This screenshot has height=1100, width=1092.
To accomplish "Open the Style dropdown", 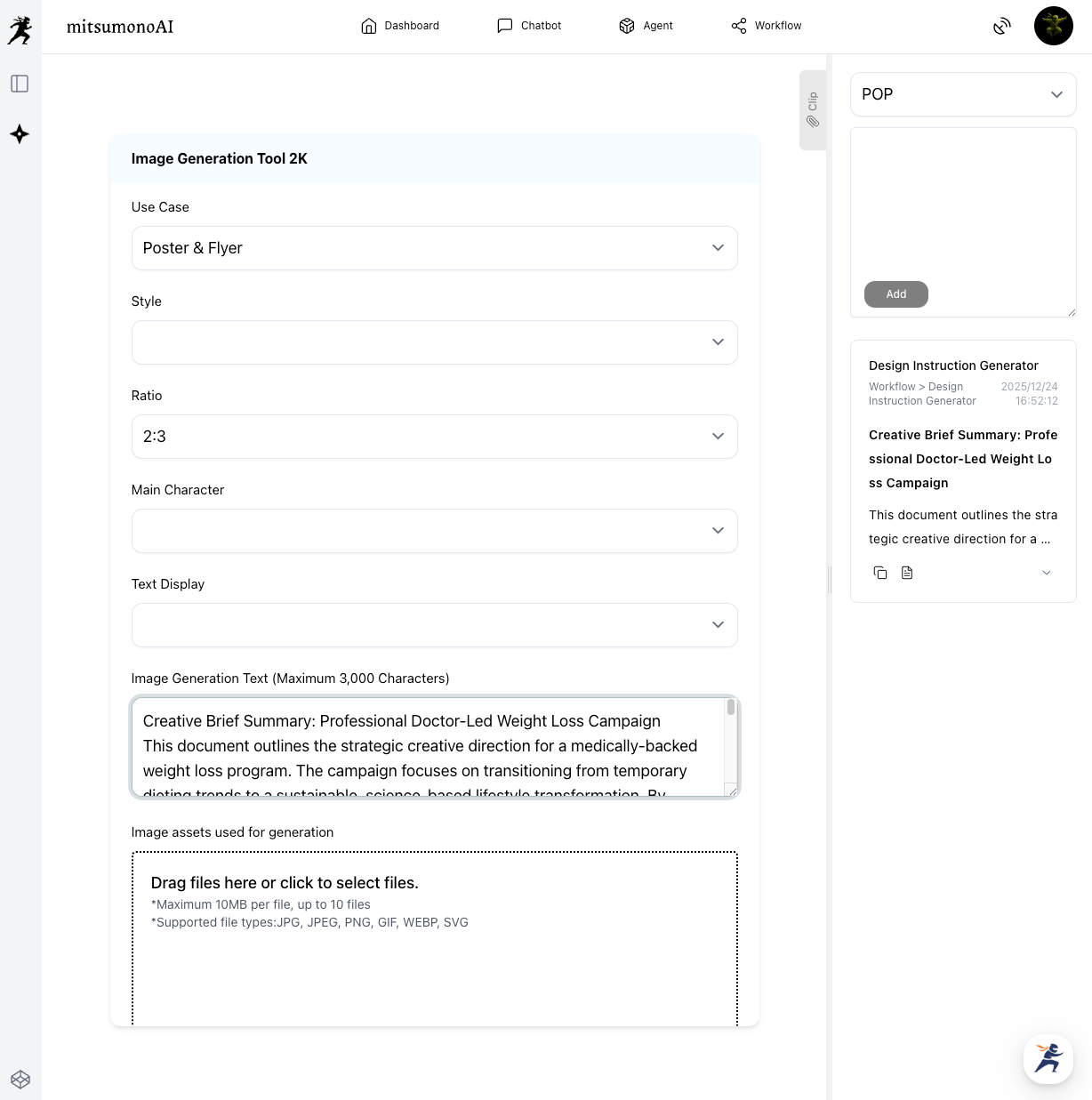I will pyautogui.click(x=434, y=342).
